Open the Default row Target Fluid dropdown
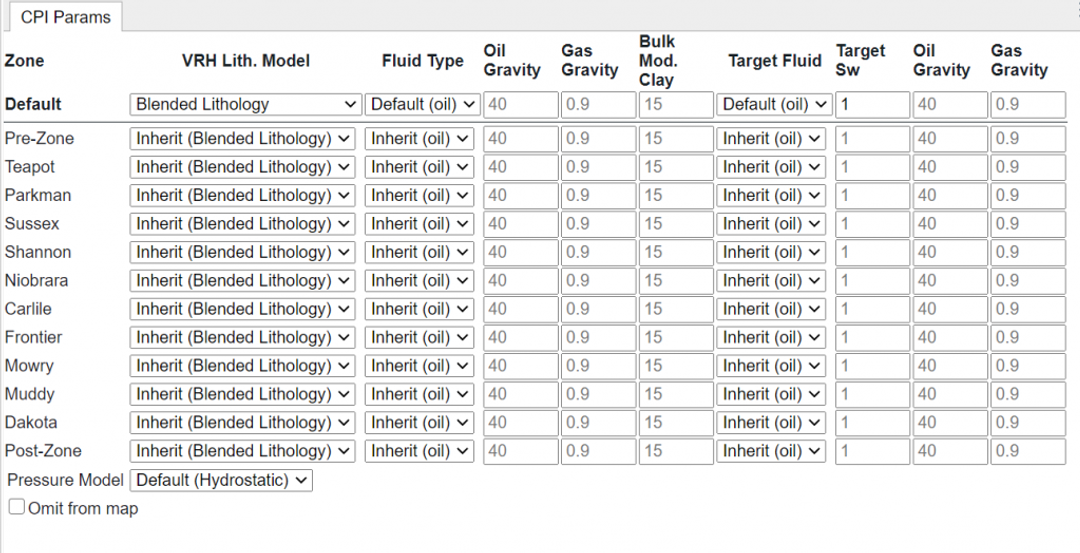 tap(774, 105)
